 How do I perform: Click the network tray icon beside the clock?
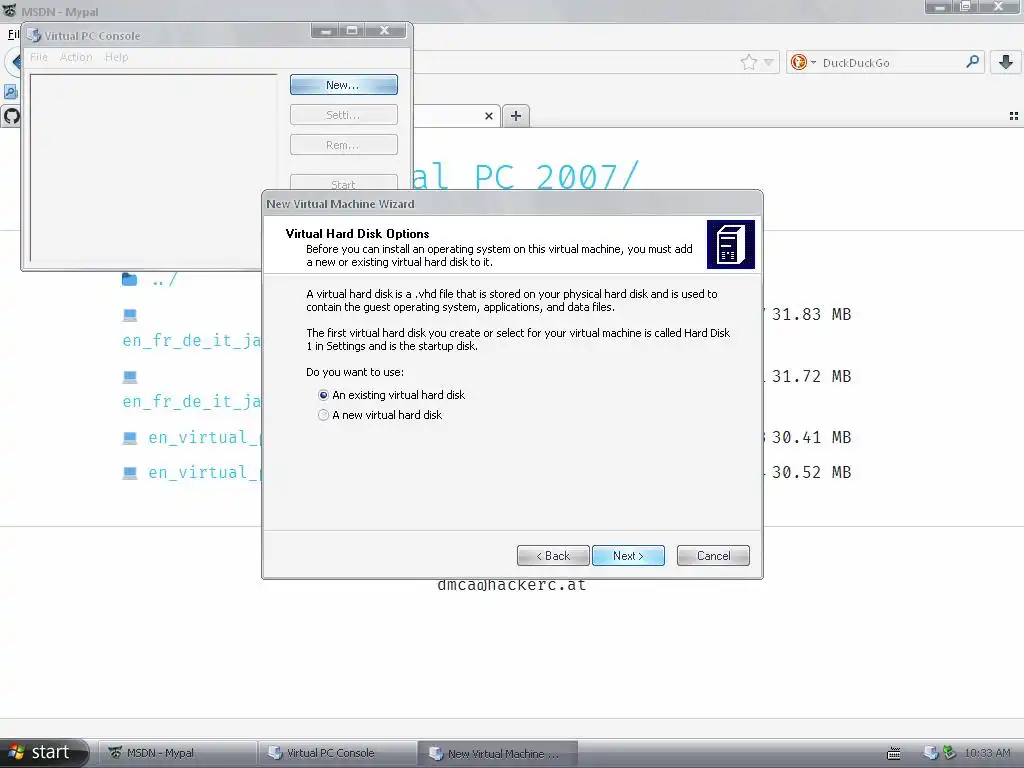pos(949,753)
